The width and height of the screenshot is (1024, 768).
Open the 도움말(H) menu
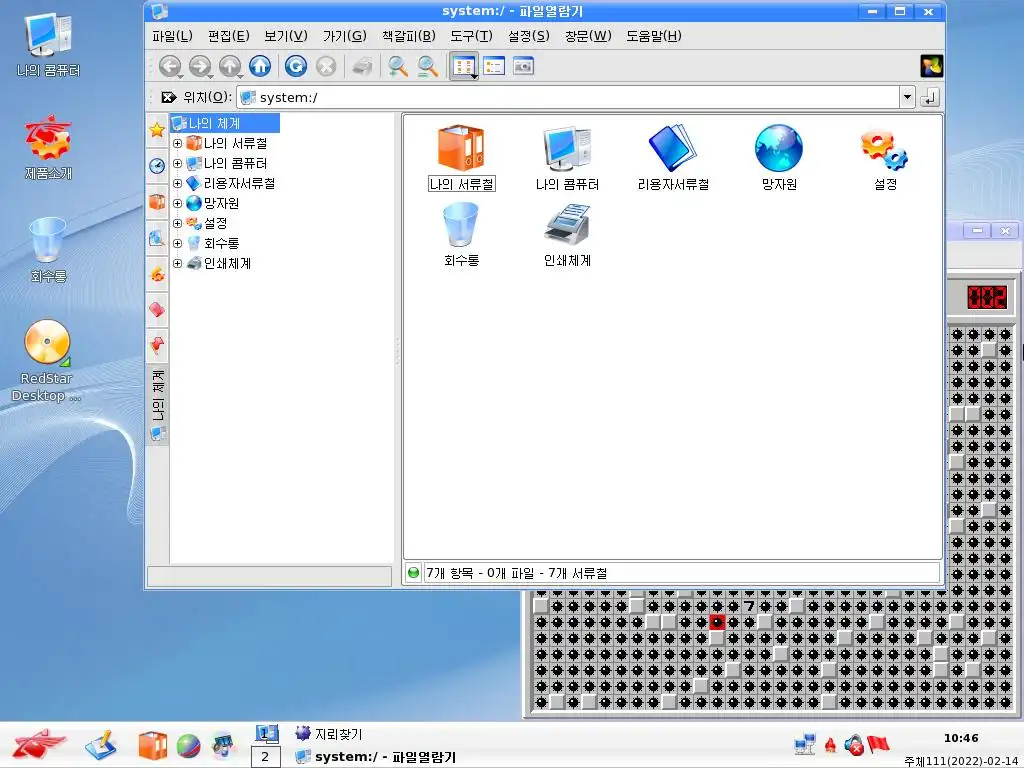coord(654,36)
